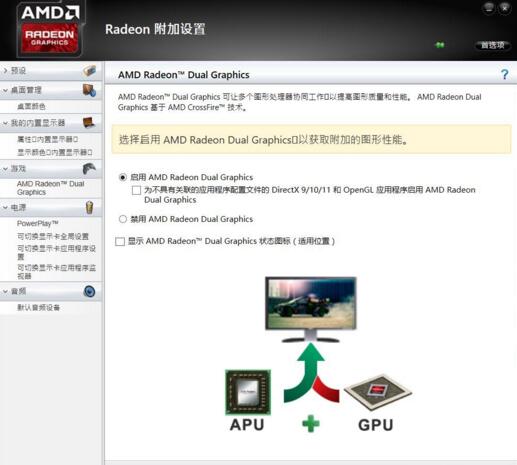
Task: Toggle the Dual Graphics status icon checkbox
Action: [x=120, y=241]
